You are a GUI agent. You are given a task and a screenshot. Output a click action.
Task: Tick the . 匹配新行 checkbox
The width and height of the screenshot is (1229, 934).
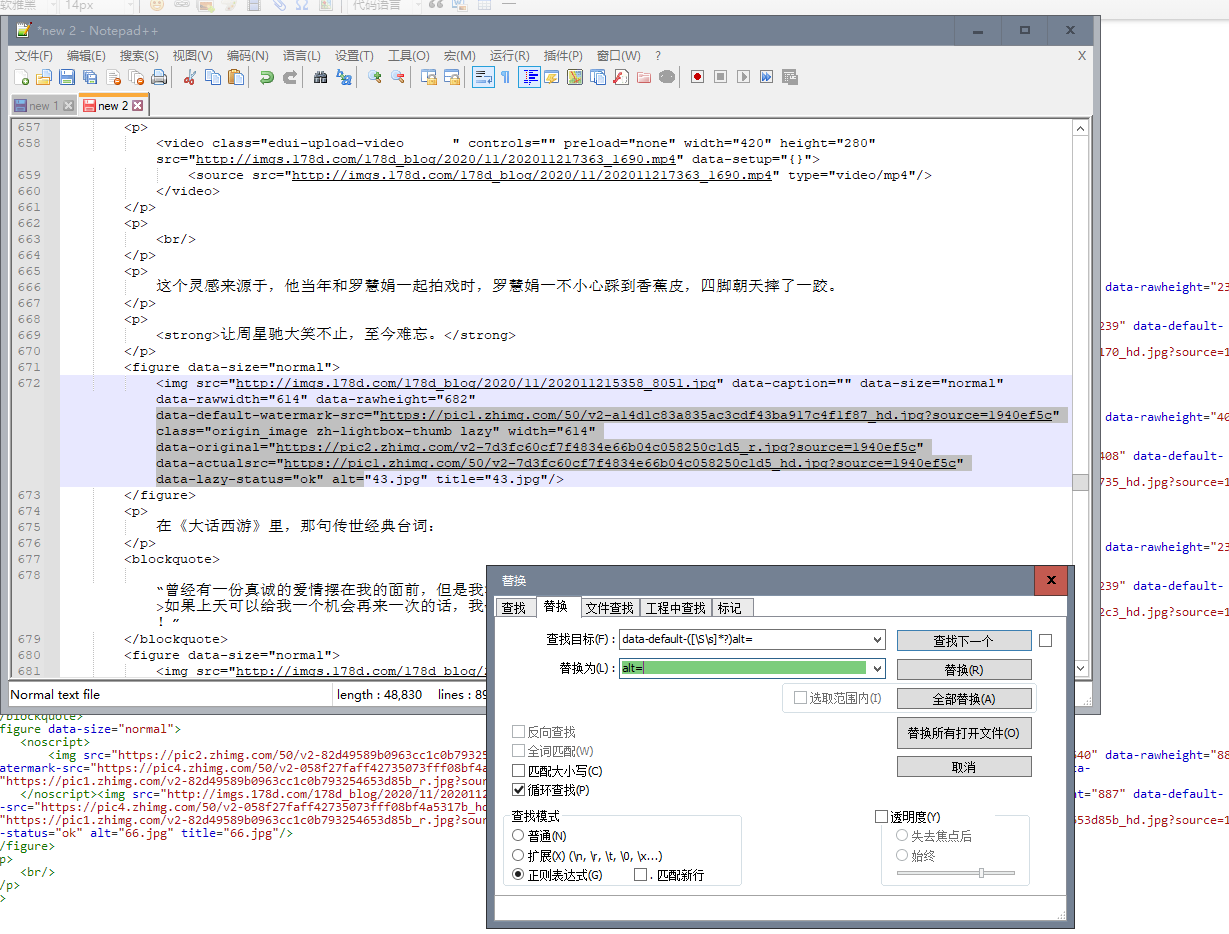coord(641,875)
